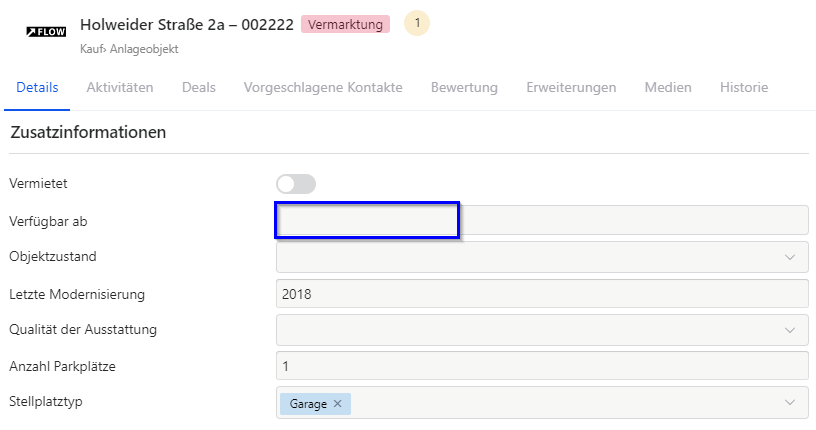This screenshot has width=816, height=430.
Task: Click the Vermarktung status badge
Action: coord(346,24)
